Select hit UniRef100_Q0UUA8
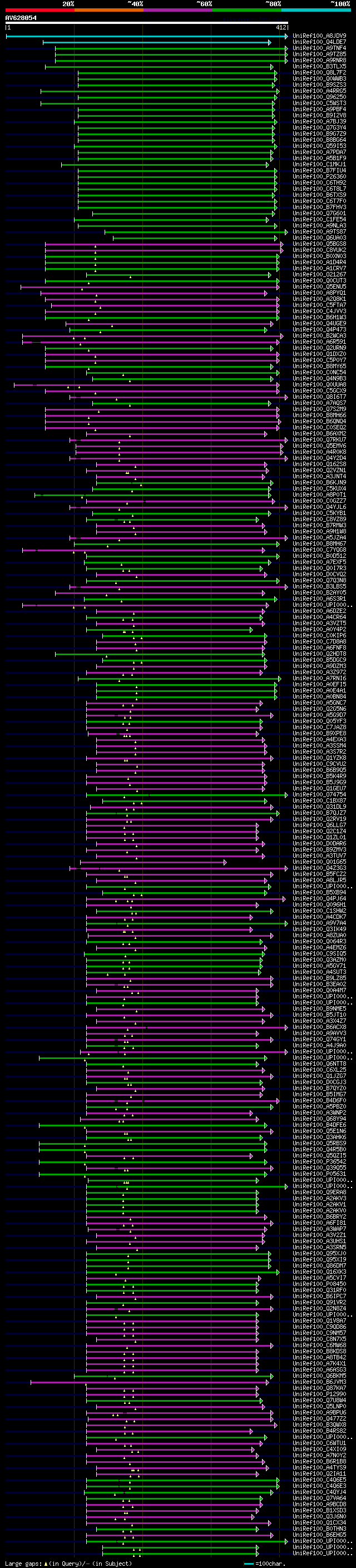Image resolution: width=356 pixels, height=1568 pixels. point(319,385)
